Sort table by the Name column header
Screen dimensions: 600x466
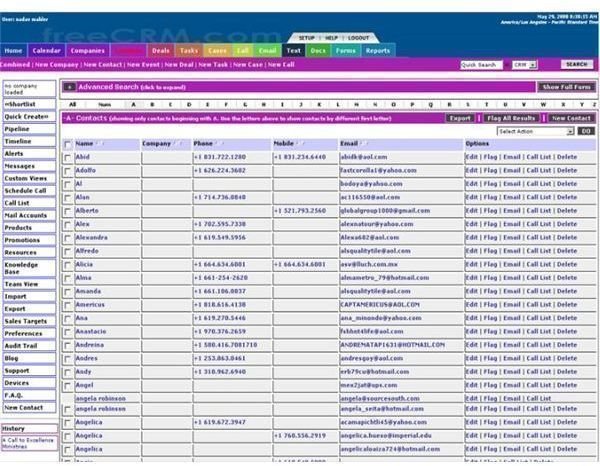click(x=84, y=144)
